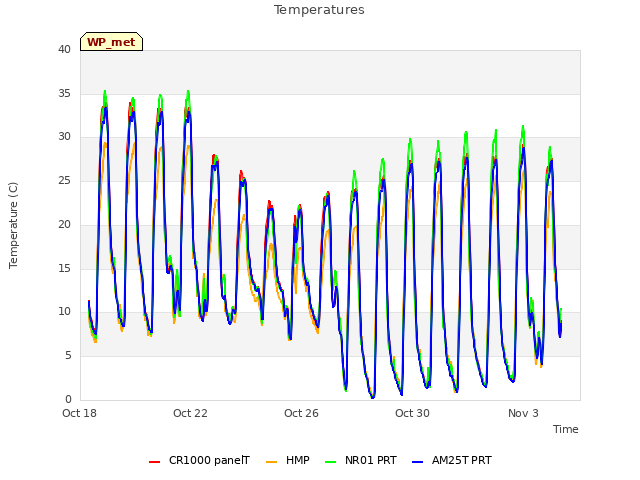Click the blue AM25T PRT legend swatch
Image resolution: width=640 pixels, height=480 pixels.
[417, 462]
